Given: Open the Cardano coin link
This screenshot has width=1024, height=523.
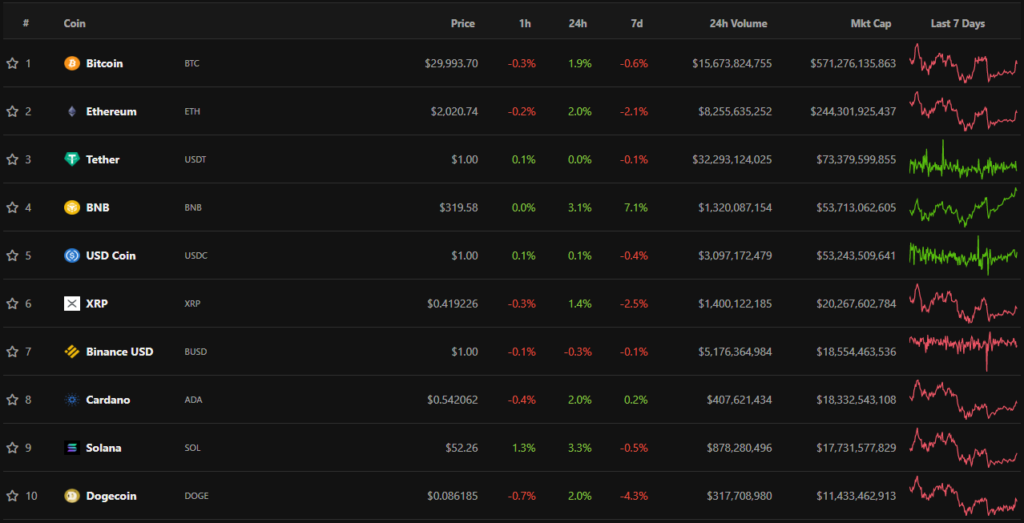Looking at the screenshot, I should 108,400.
